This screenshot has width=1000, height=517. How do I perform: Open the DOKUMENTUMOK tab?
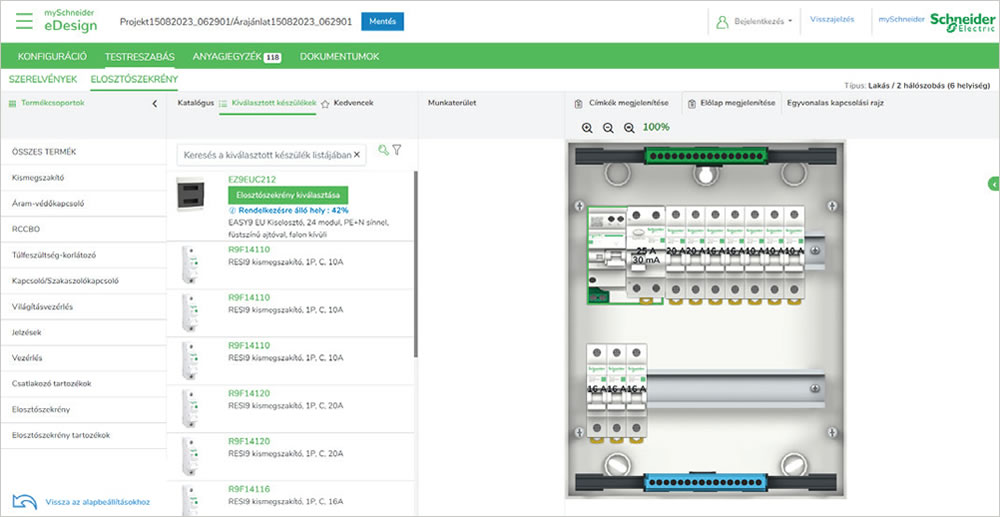click(x=339, y=57)
